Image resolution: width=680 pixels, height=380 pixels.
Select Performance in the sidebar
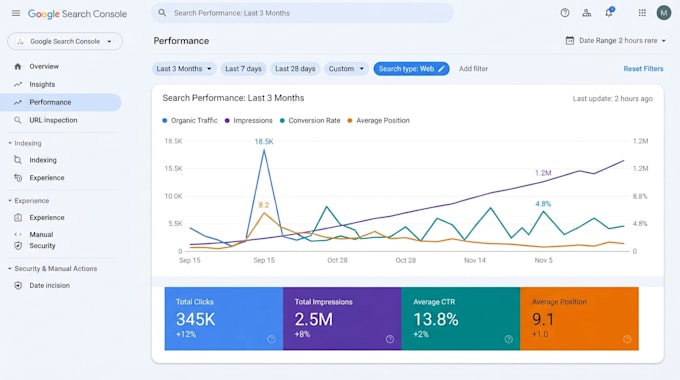click(61, 102)
